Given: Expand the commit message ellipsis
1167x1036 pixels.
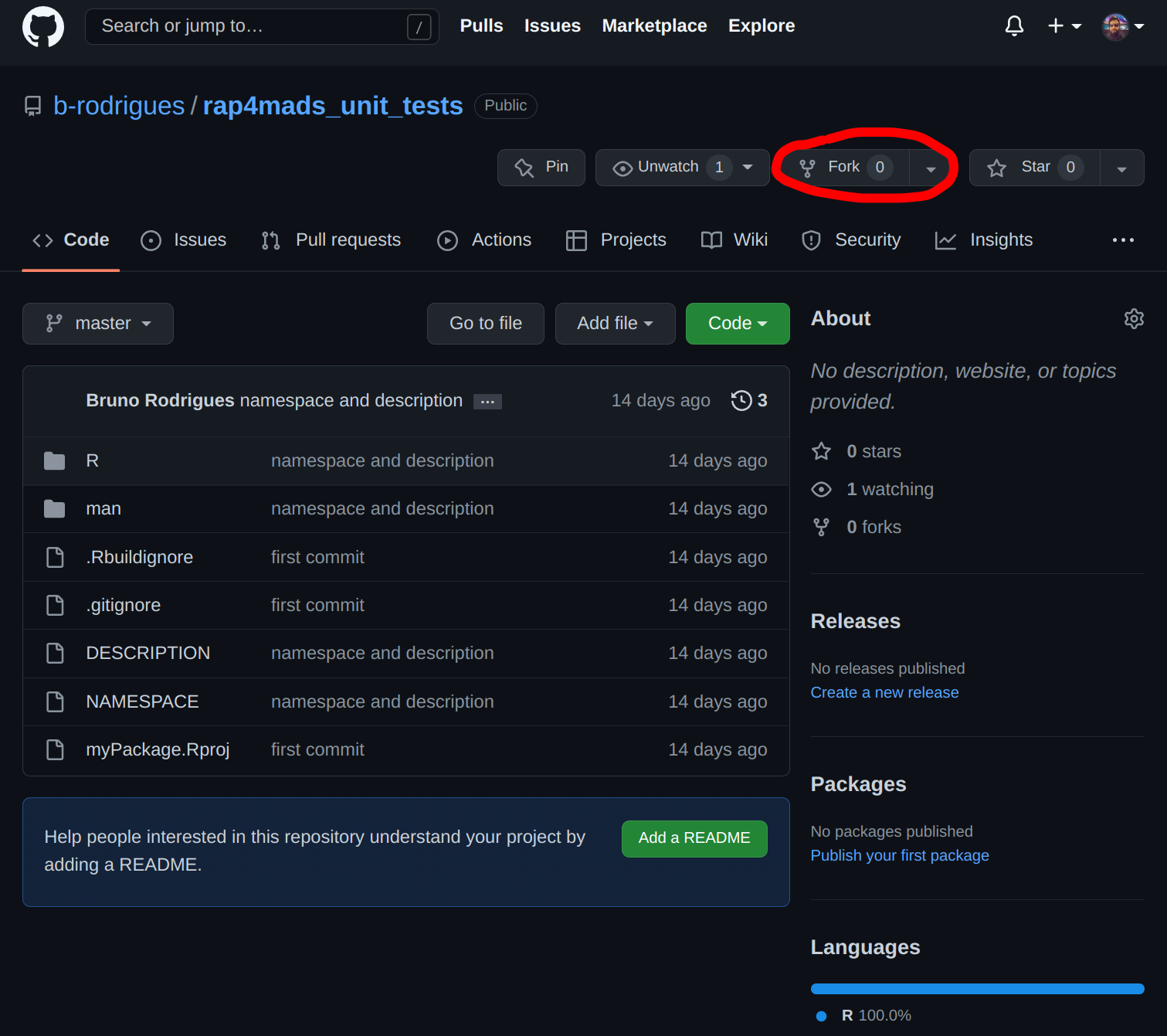Looking at the screenshot, I should pos(487,402).
